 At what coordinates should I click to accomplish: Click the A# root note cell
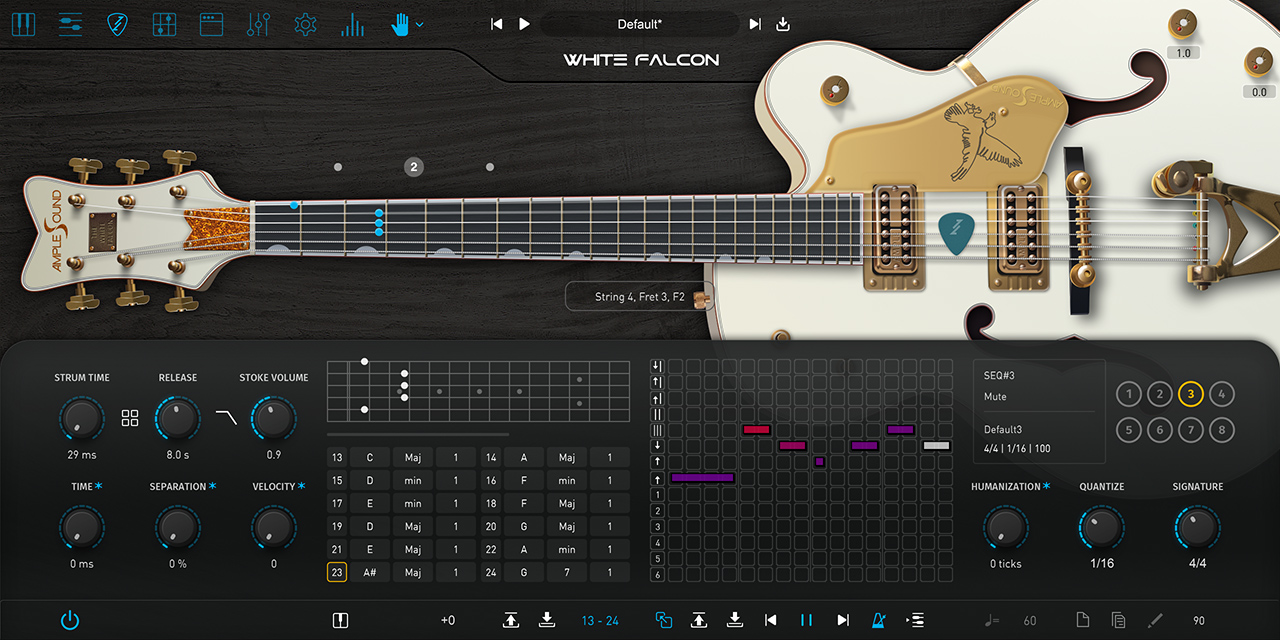(370, 573)
